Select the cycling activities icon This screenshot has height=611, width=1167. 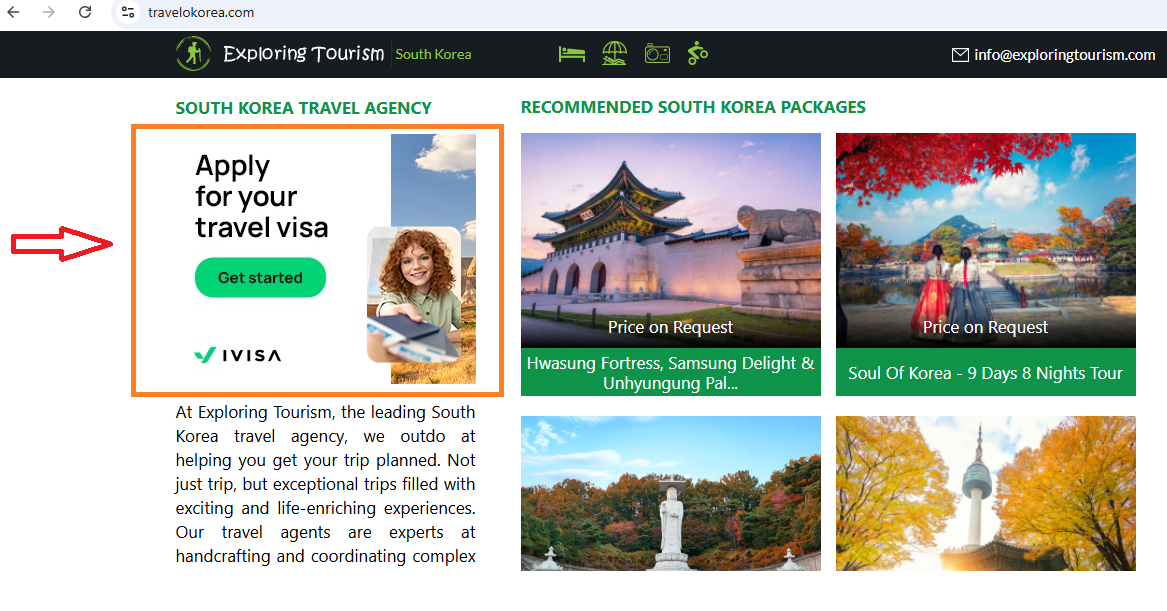click(697, 54)
